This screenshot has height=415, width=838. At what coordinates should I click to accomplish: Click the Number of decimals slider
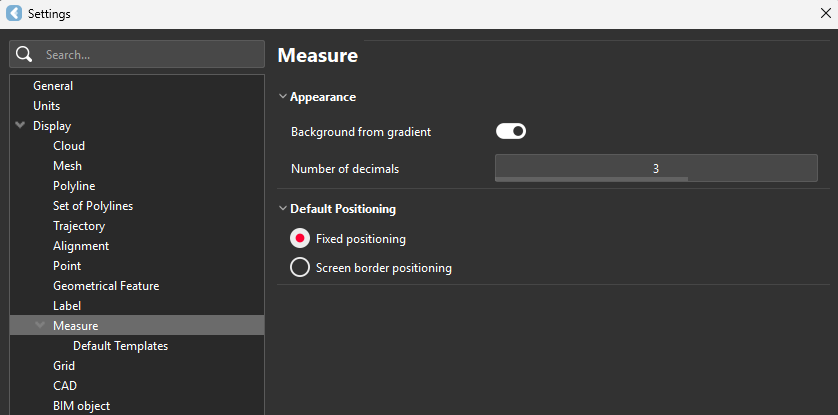[x=656, y=168]
